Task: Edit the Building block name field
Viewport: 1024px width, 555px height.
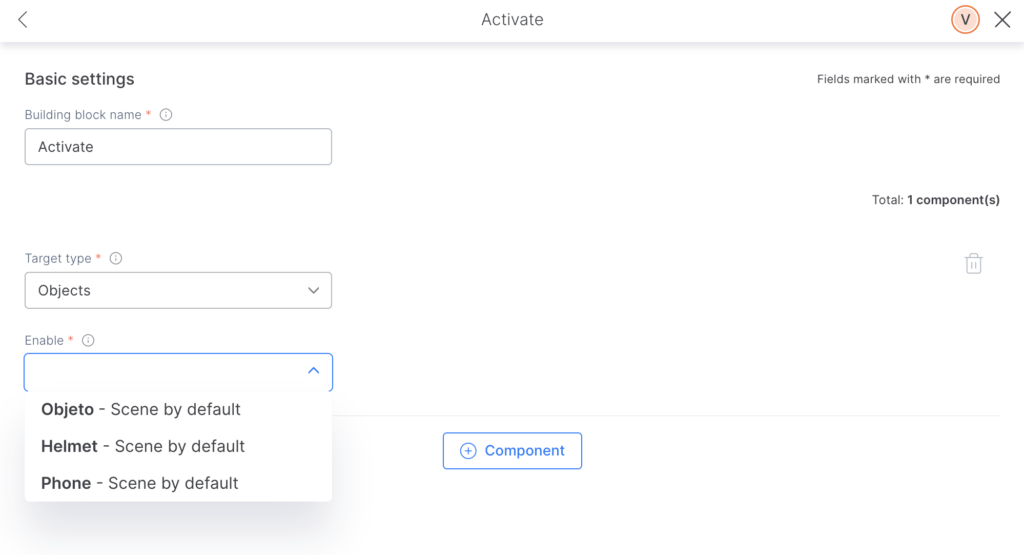Action: pyautogui.click(x=178, y=146)
